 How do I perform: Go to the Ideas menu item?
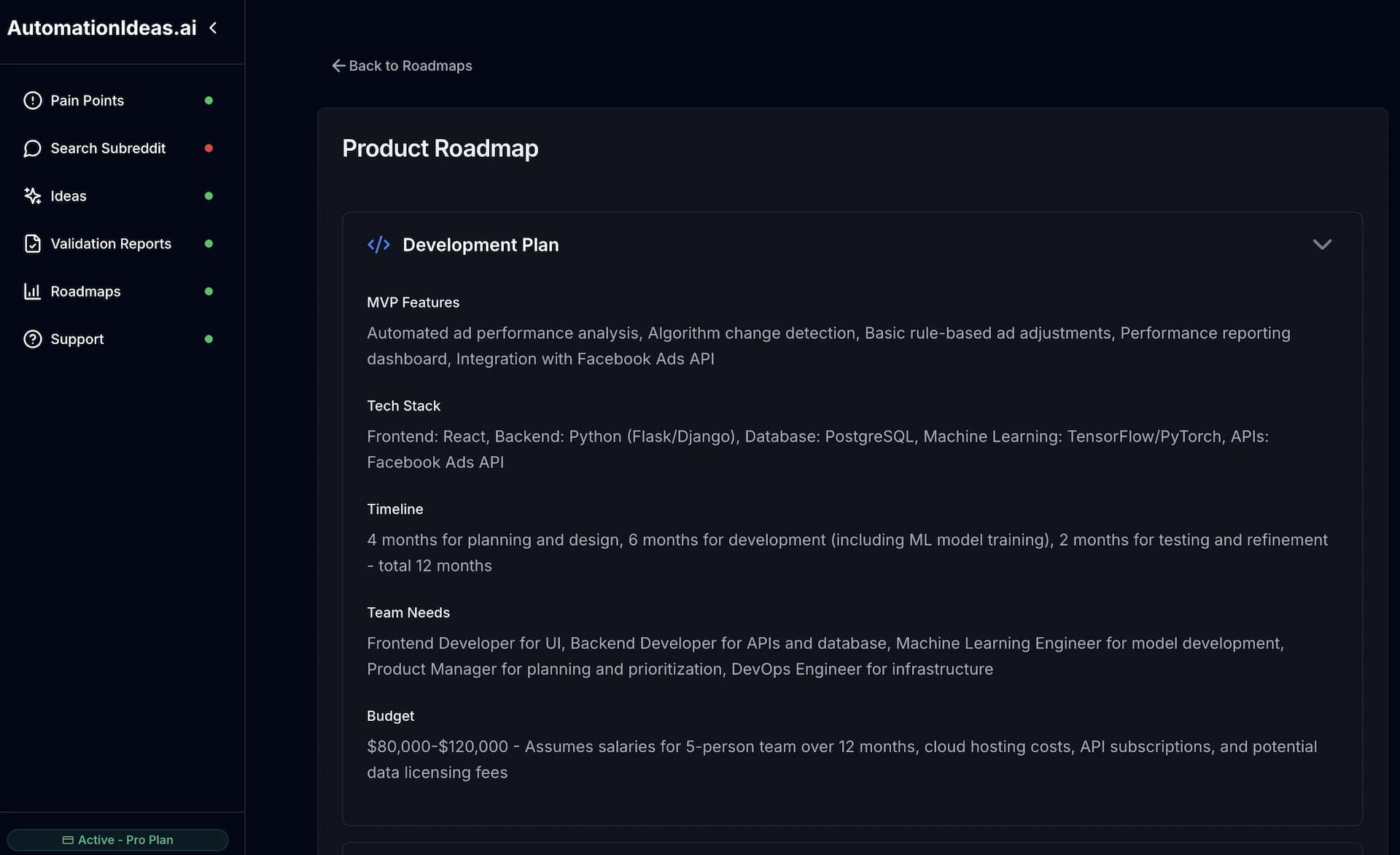(69, 196)
